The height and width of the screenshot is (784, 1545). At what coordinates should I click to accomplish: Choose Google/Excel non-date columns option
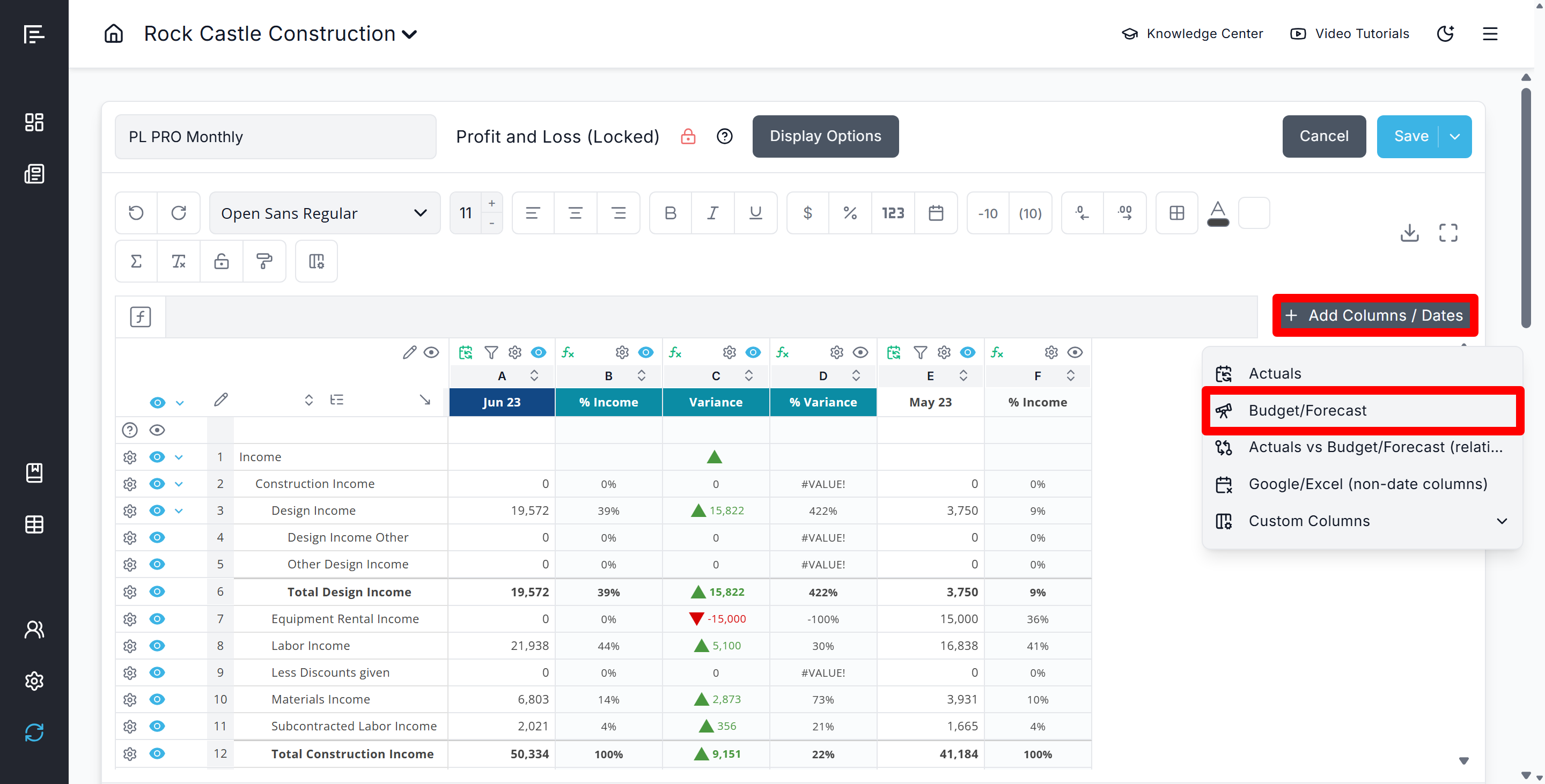pyautogui.click(x=1367, y=484)
